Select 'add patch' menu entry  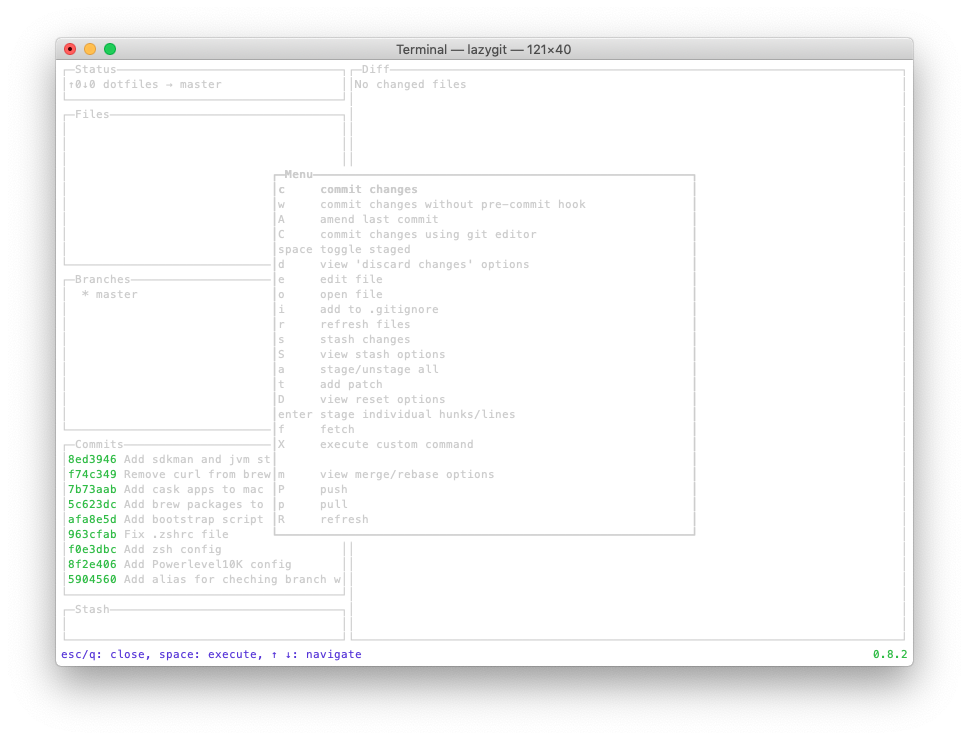click(484, 384)
